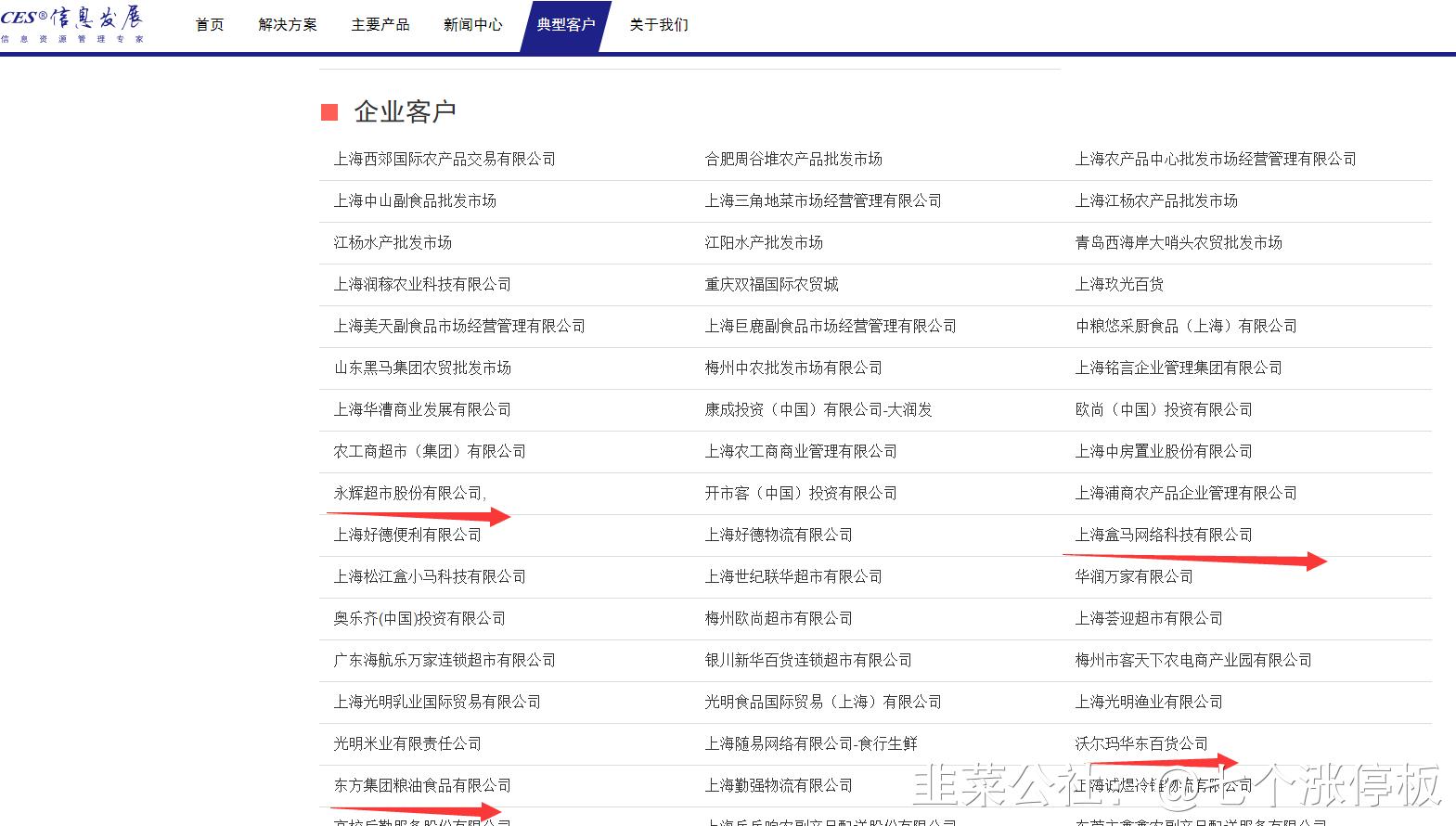This screenshot has height=826, width=1456.
Task: Click 光明食品国际贸易（上海）有限公司
Action: coord(823,703)
